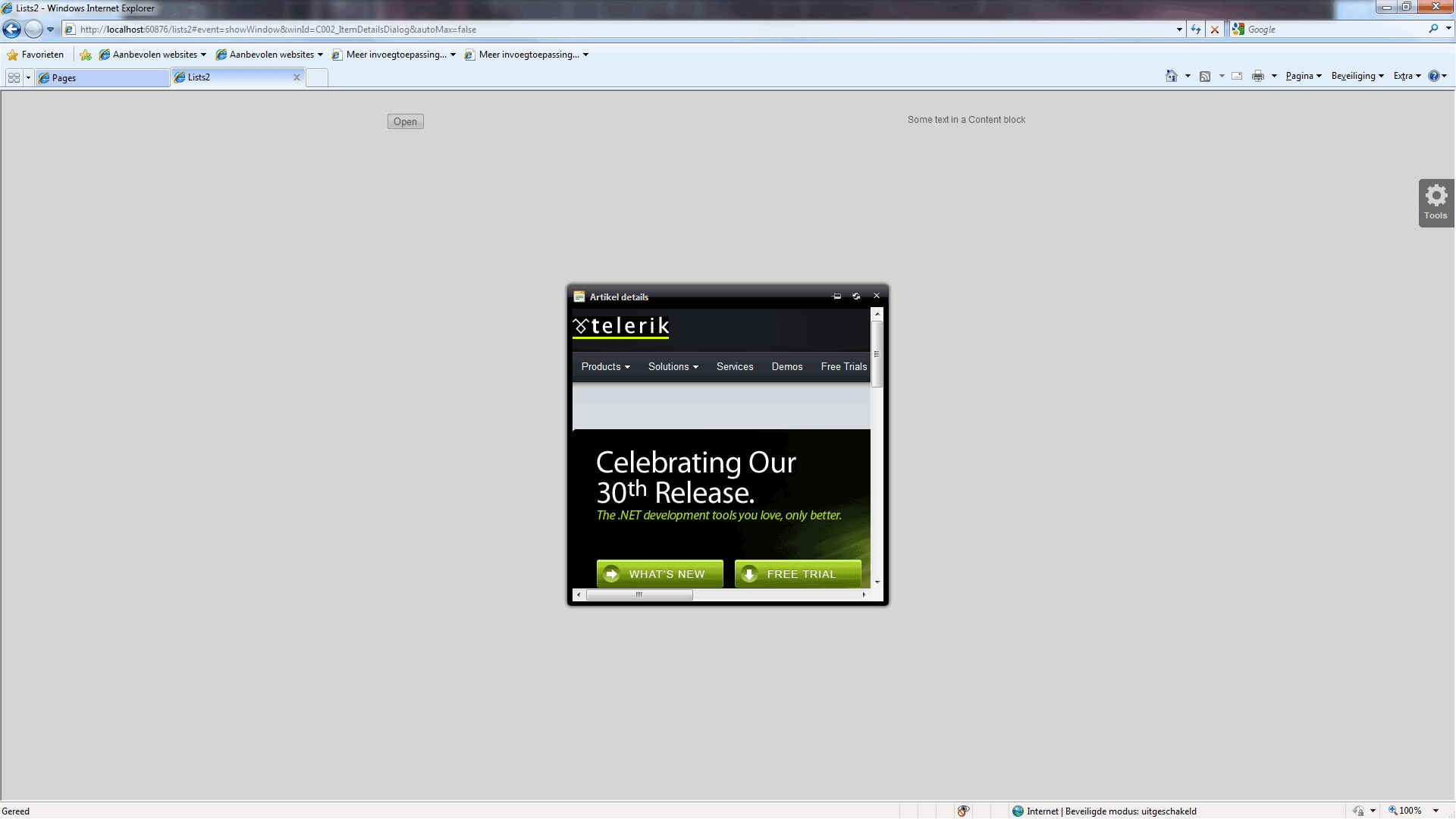The image size is (1456, 819).
Task: Expand the Home button dropdown arrow
Action: [1188, 76]
